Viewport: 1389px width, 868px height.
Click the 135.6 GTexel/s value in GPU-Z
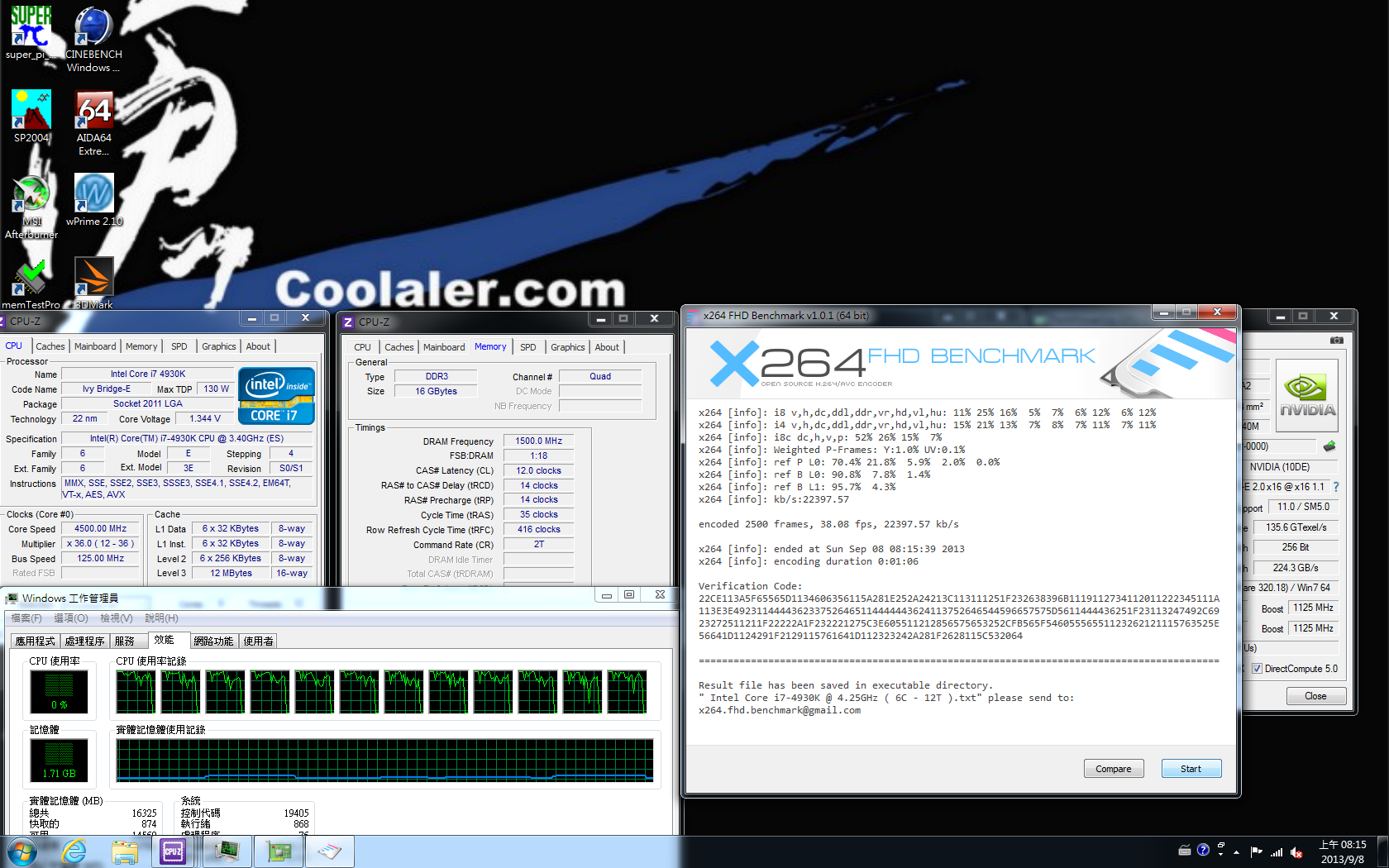(x=1296, y=527)
